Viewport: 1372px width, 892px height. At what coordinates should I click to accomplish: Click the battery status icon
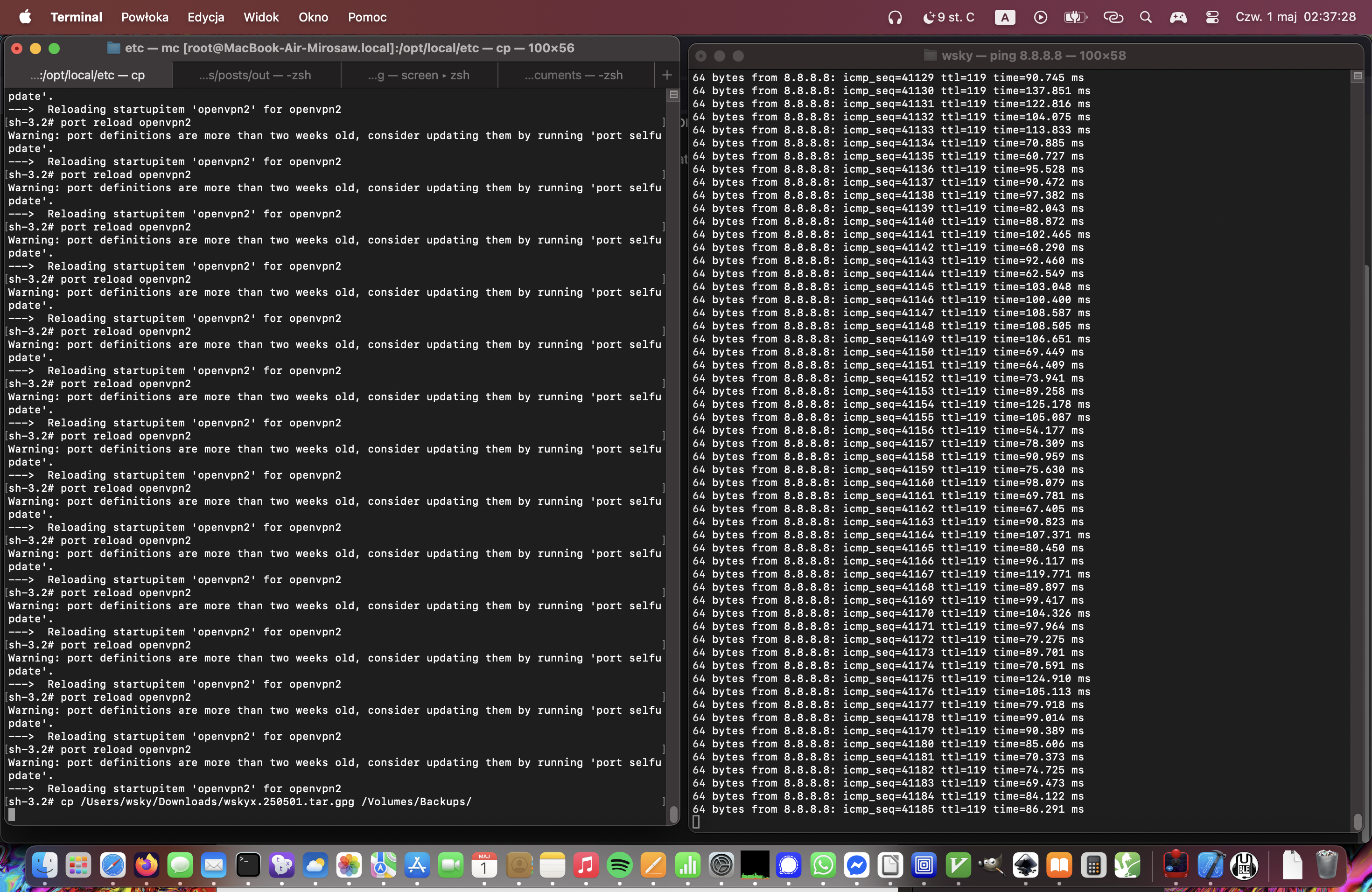tap(1075, 17)
